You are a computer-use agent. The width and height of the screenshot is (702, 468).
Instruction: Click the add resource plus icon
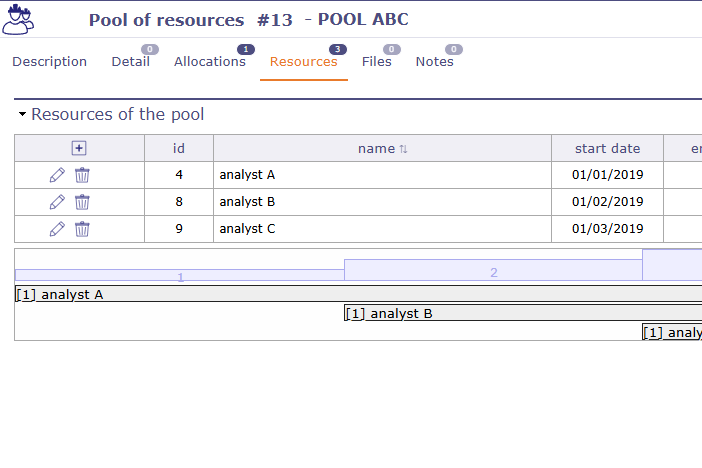[x=79, y=148]
